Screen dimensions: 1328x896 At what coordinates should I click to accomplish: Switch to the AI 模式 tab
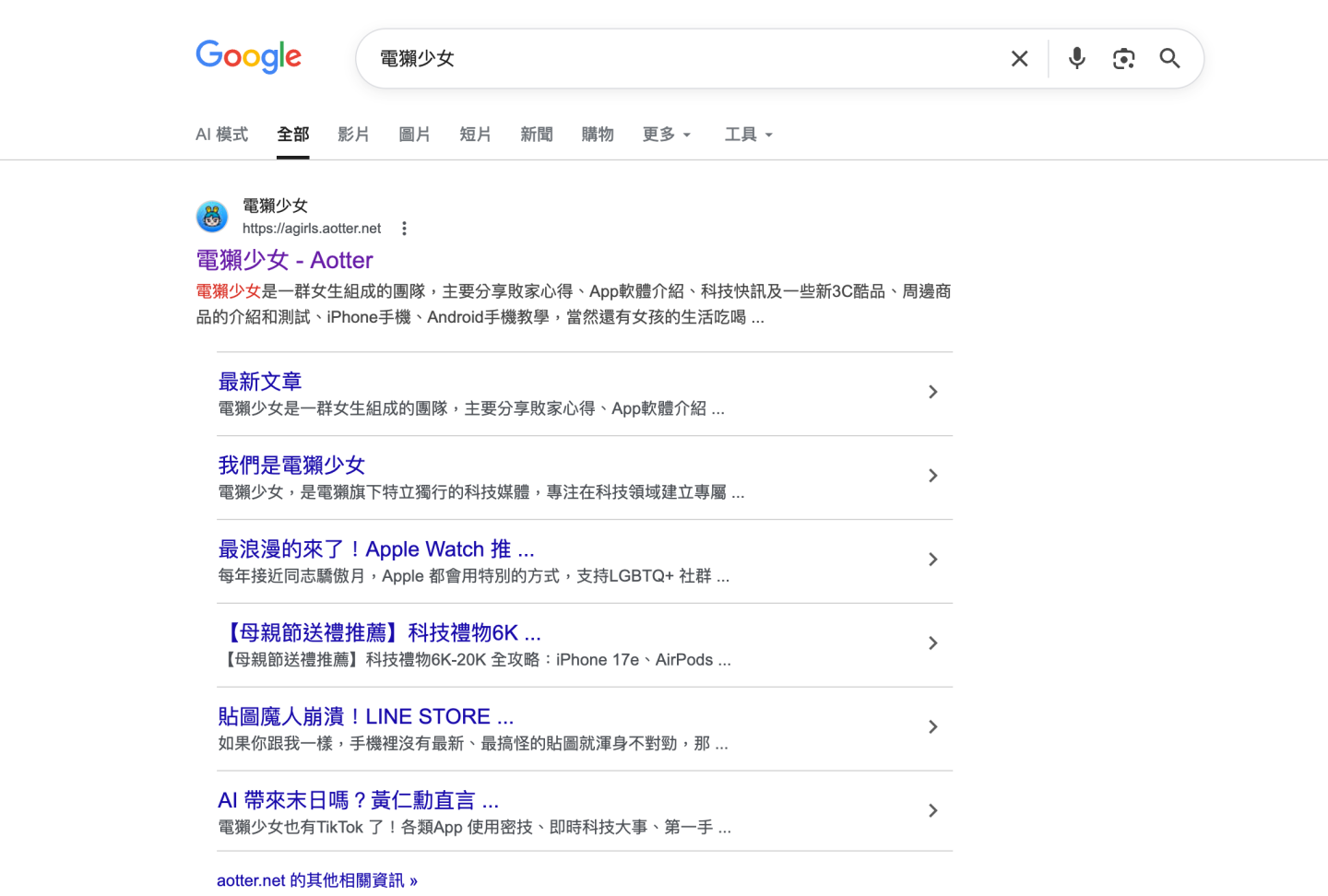pyautogui.click(x=221, y=135)
